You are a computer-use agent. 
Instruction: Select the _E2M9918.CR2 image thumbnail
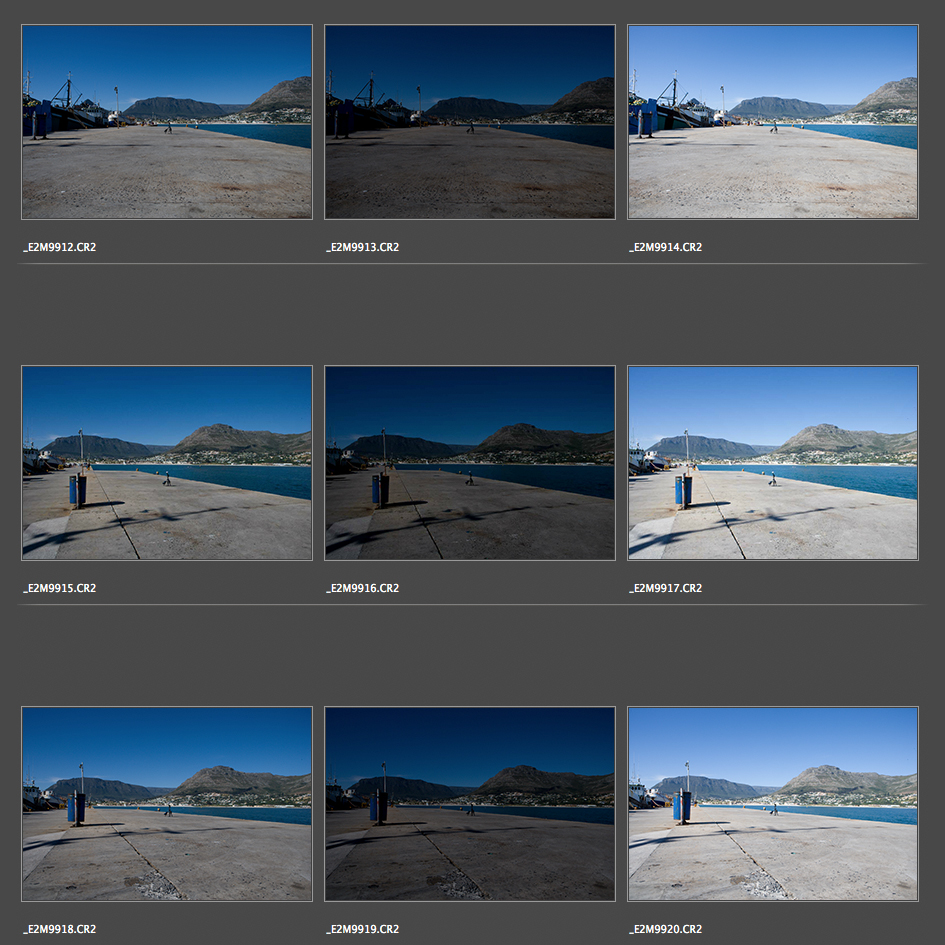pyautogui.click(x=166, y=804)
